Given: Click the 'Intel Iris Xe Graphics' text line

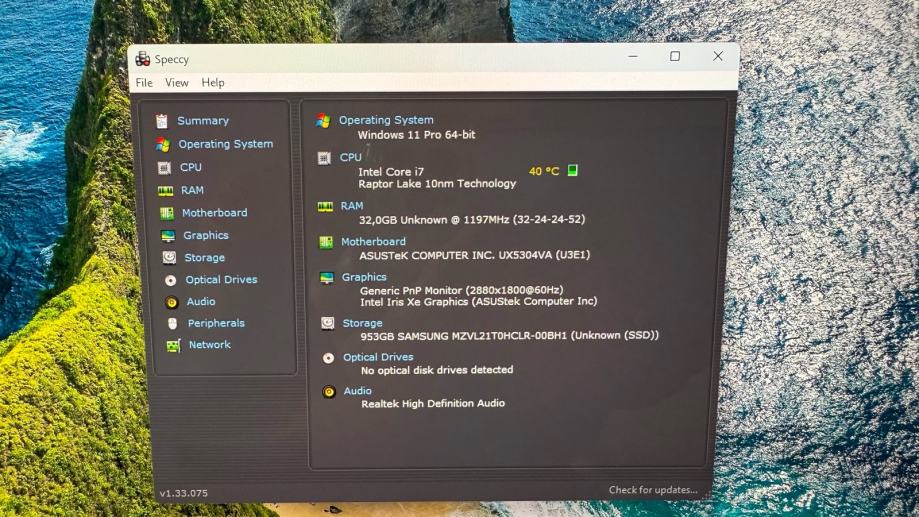Looking at the screenshot, I should [479, 302].
